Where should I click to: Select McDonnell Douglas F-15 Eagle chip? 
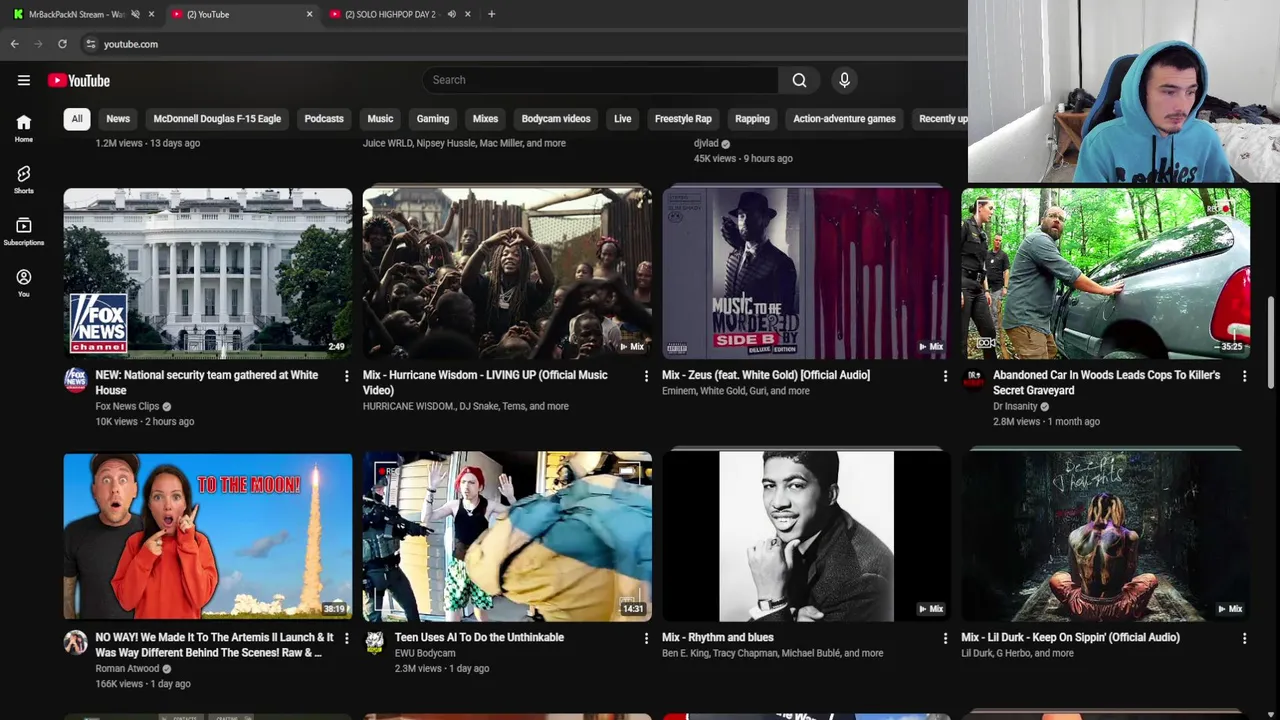click(x=217, y=119)
